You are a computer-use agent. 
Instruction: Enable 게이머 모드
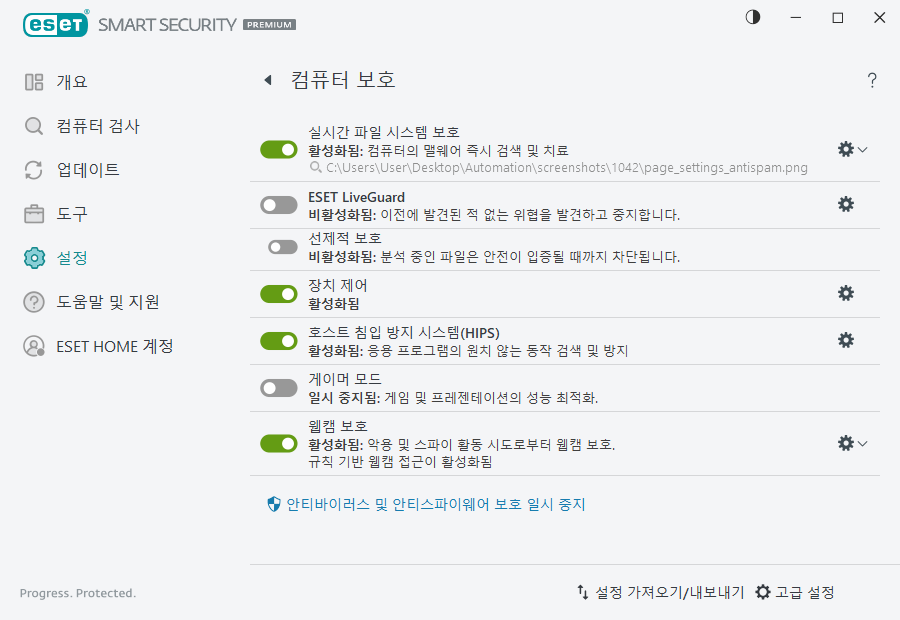278,387
